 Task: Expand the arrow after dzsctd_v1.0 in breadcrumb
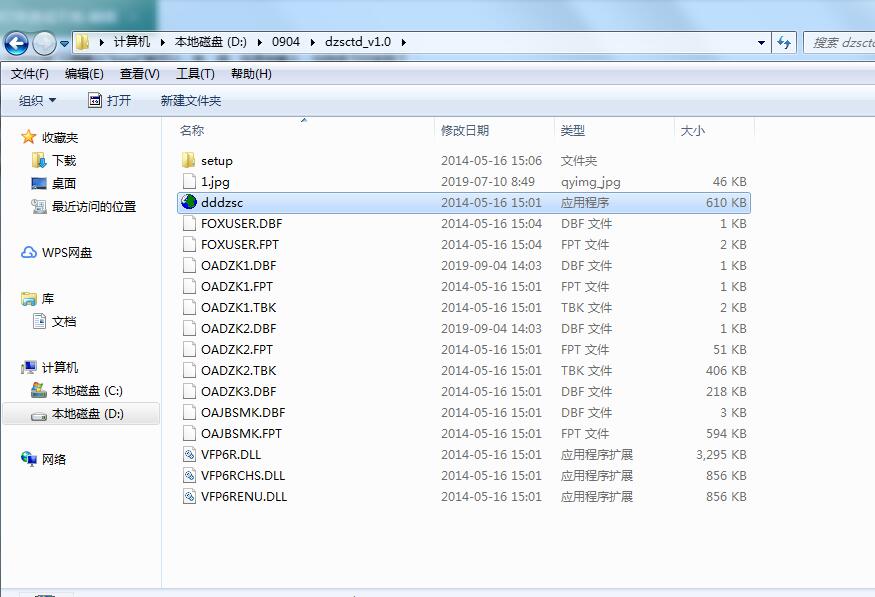point(403,42)
